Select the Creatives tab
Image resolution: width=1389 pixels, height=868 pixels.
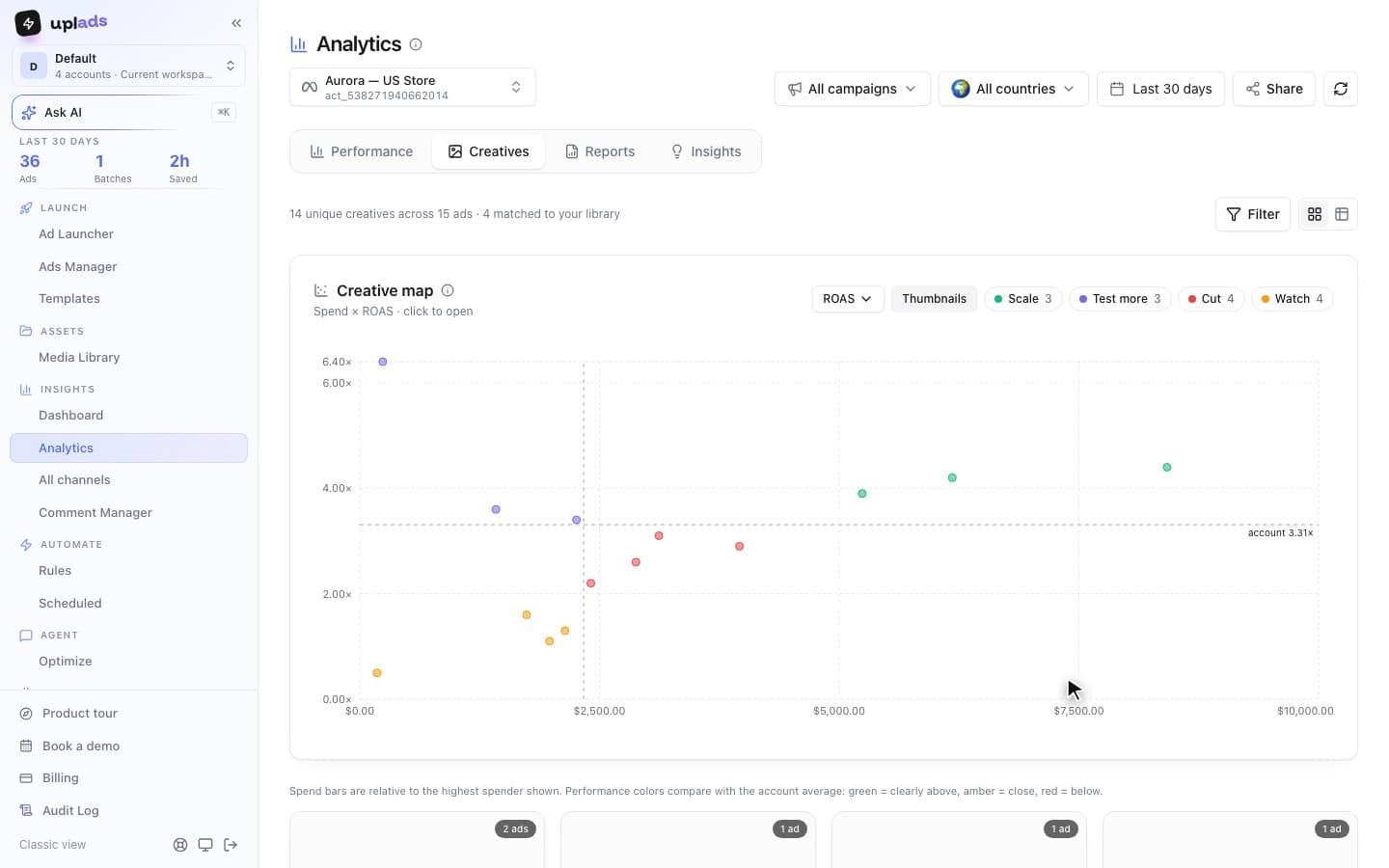(488, 151)
